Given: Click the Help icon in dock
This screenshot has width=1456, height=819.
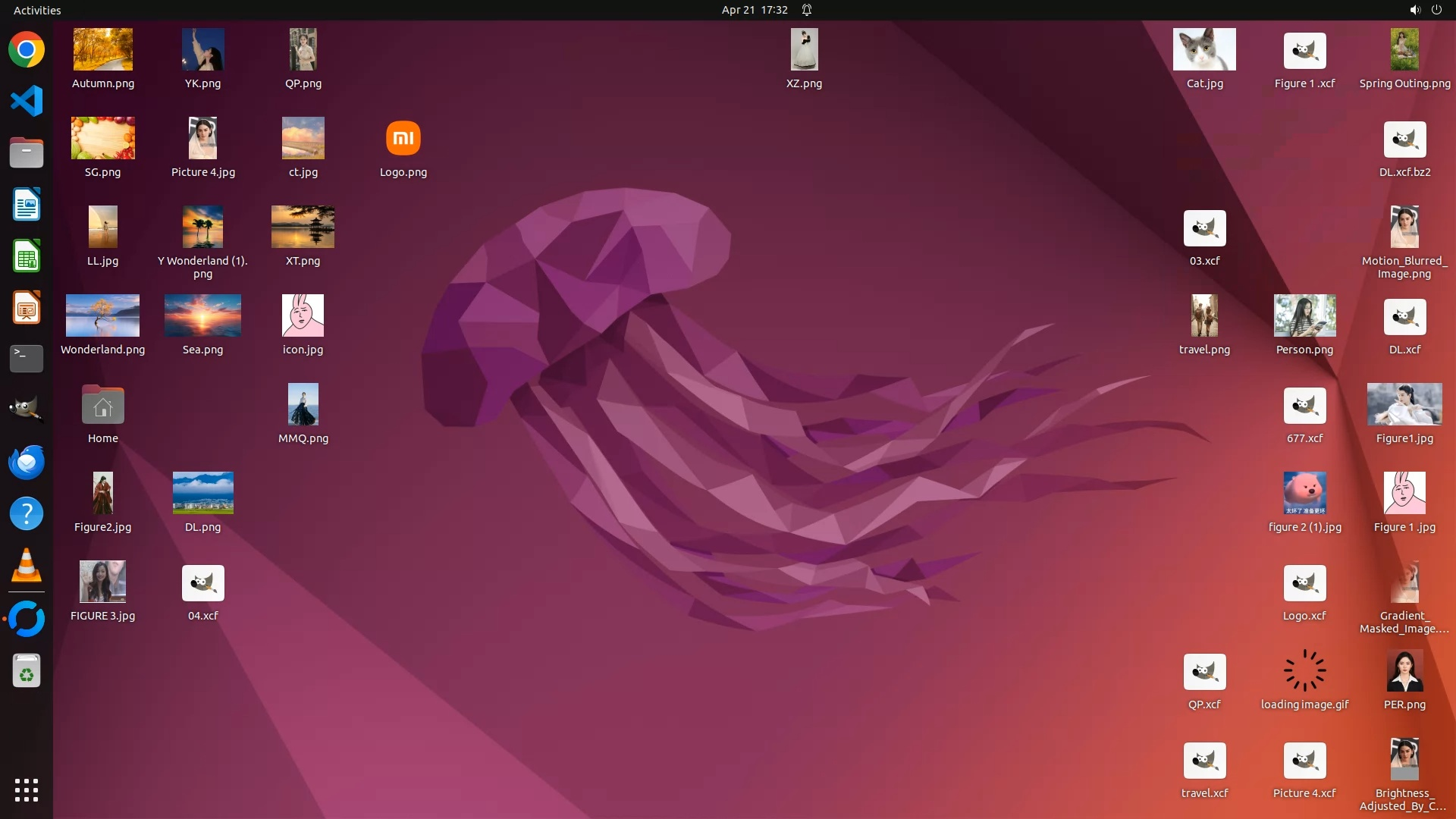Looking at the screenshot, I should pyautogui.click(x=27, y=513).
